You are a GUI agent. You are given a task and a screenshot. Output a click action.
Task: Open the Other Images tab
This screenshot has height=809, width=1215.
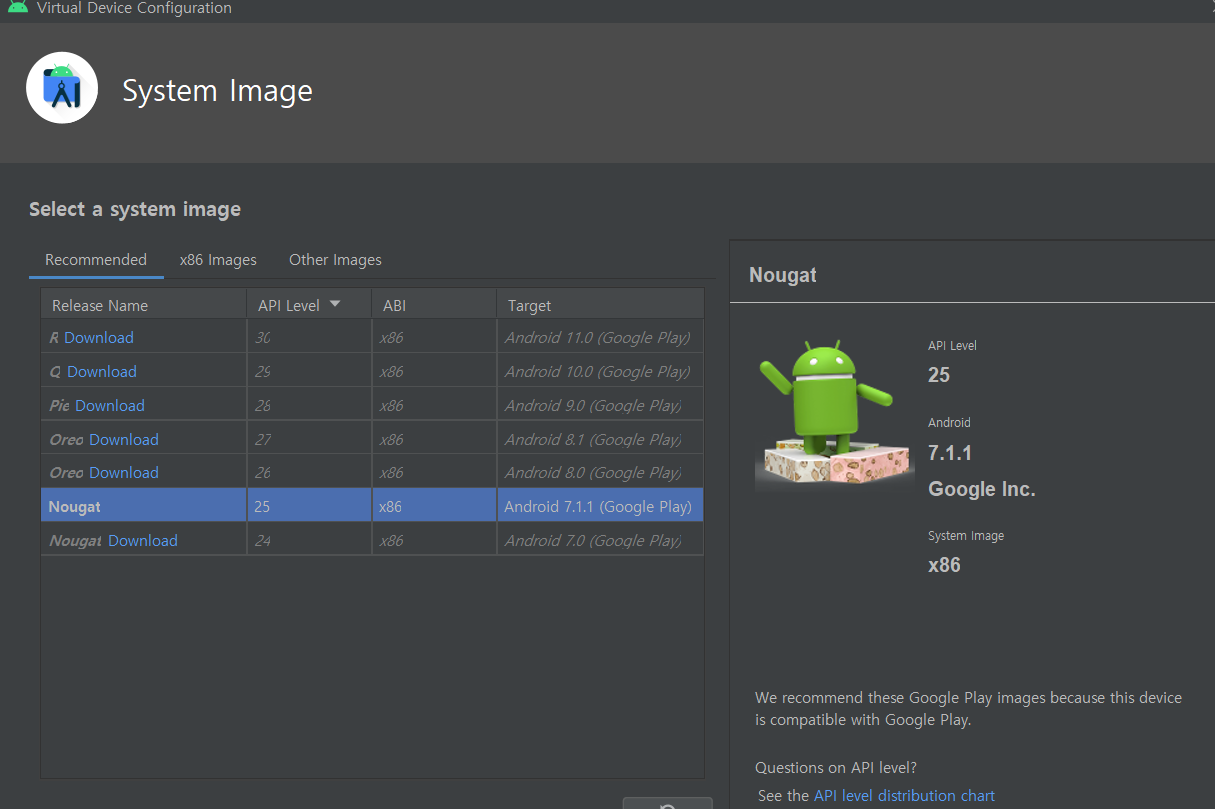coord(335,260)
